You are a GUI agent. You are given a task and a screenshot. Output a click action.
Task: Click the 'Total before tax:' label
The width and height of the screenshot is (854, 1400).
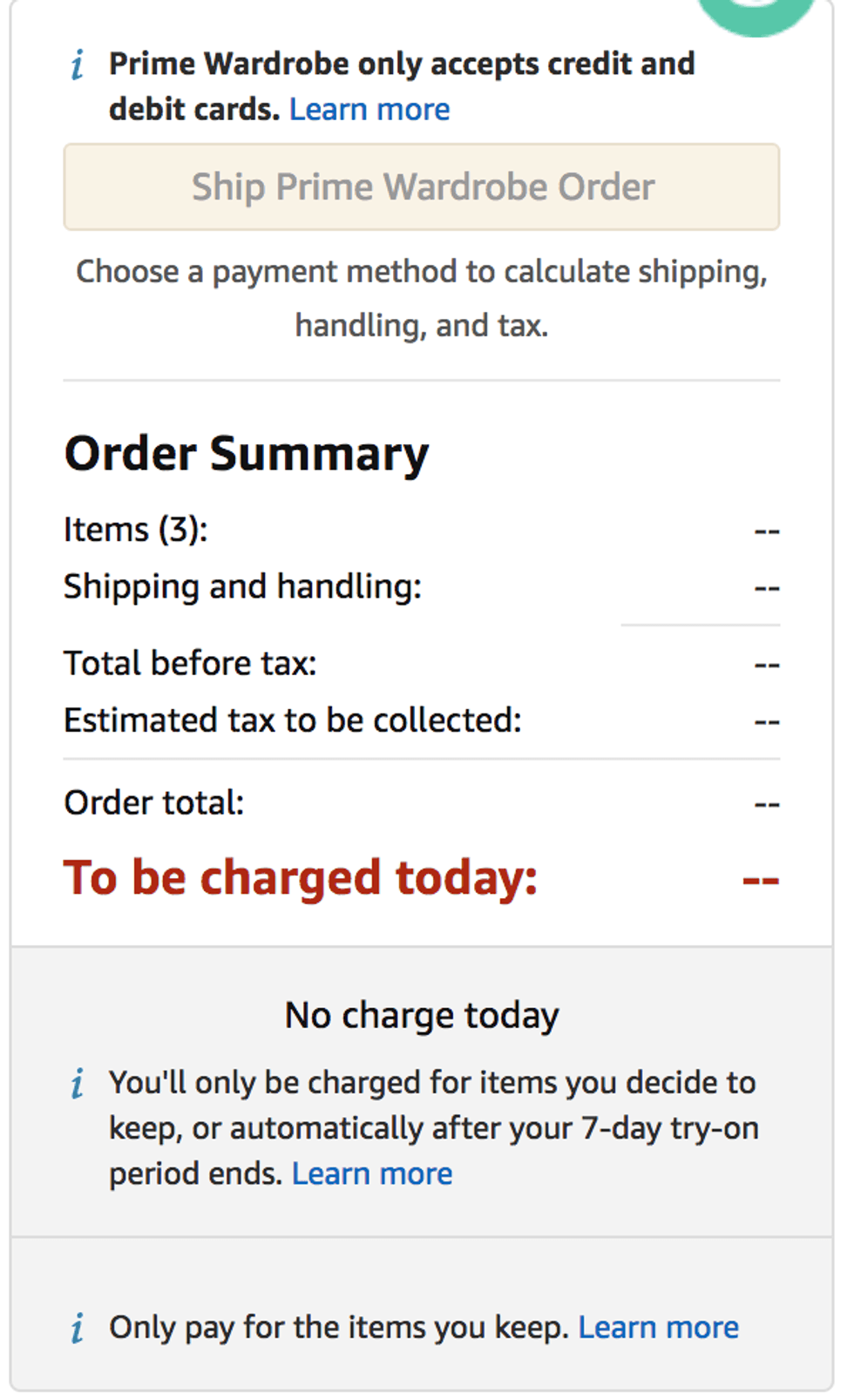[x=190, y=664]
